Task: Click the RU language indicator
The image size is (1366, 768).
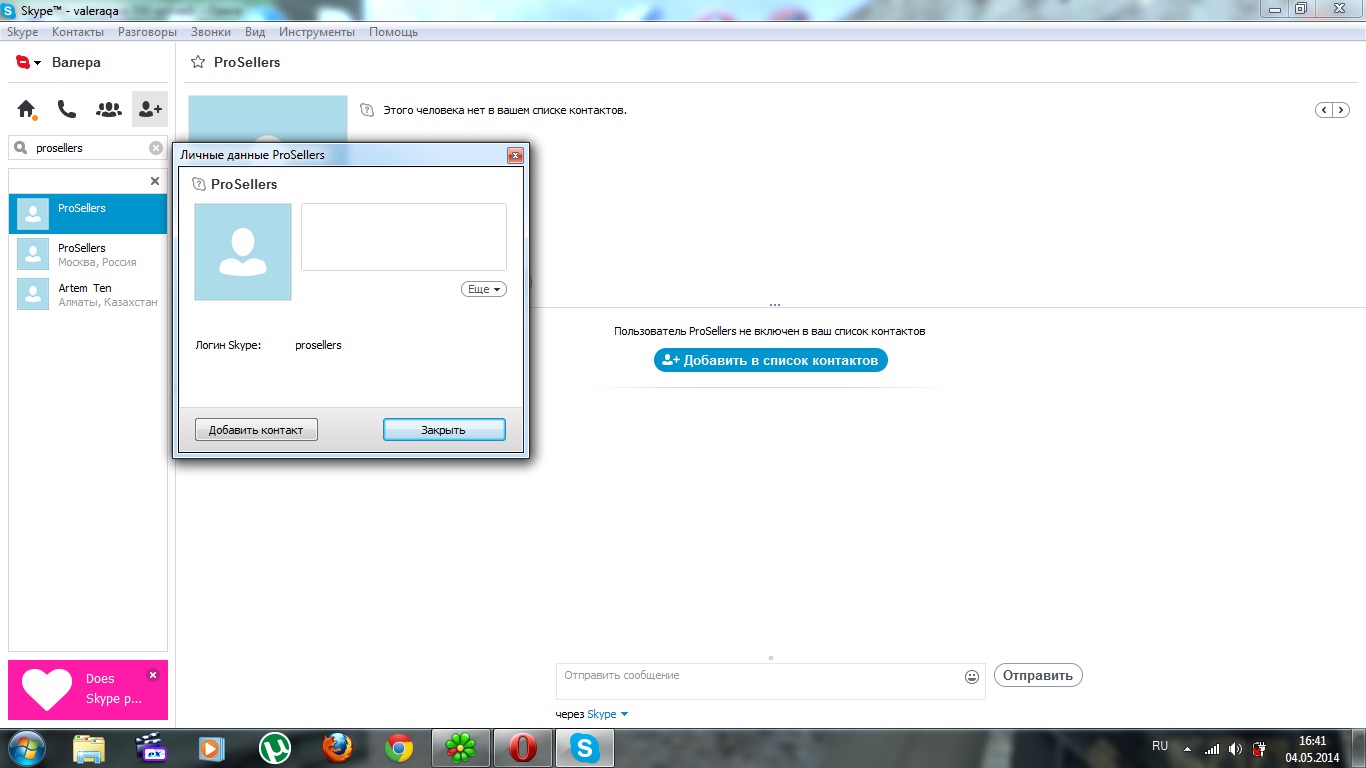Action: [1160, 746]
